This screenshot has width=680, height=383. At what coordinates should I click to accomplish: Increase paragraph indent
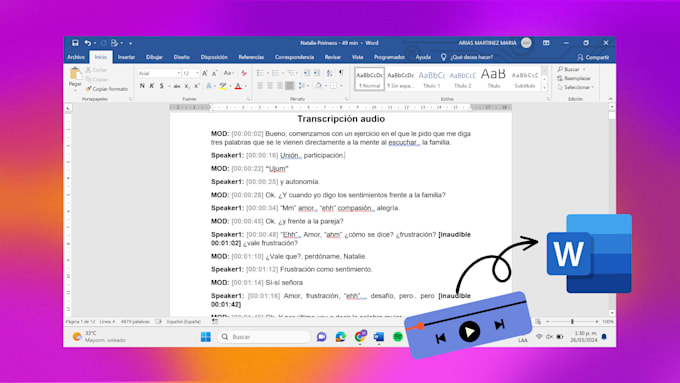pyautogui.click(x=317, y=73)
